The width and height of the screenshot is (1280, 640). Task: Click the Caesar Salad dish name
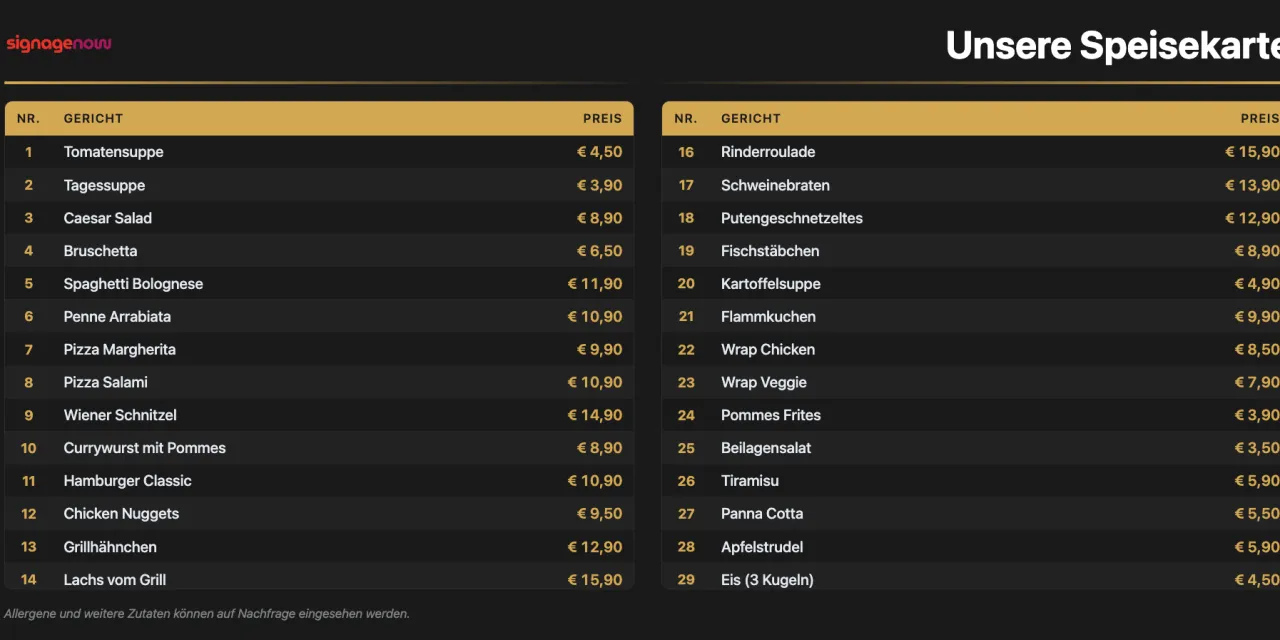108,218
